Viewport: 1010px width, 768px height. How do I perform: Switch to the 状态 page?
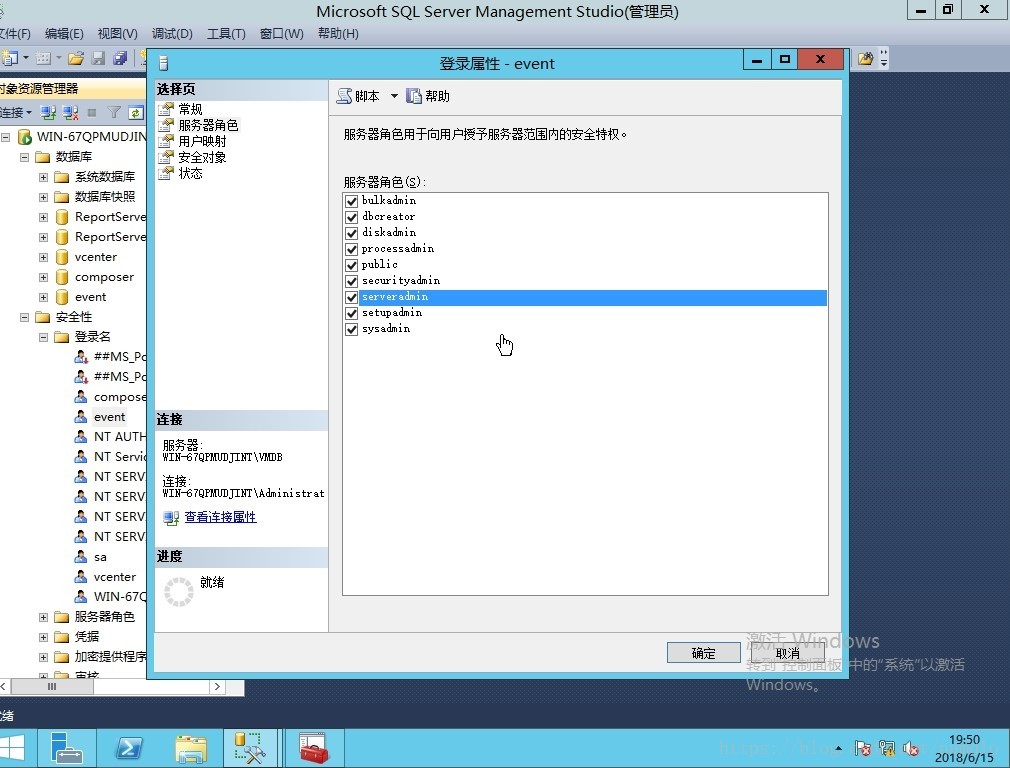click(x=190, y=173)
